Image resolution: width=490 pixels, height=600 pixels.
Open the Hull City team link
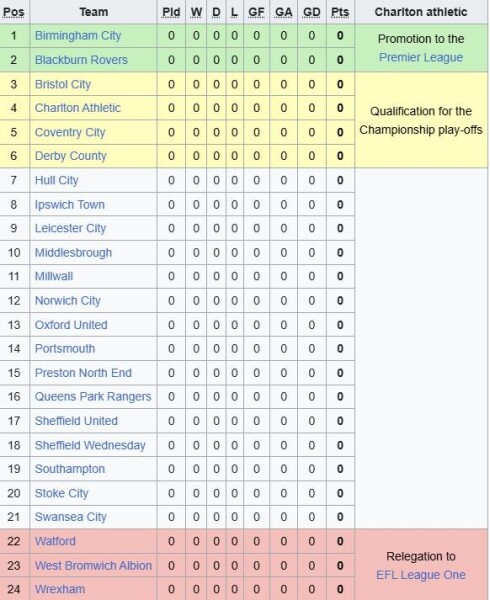57,180
